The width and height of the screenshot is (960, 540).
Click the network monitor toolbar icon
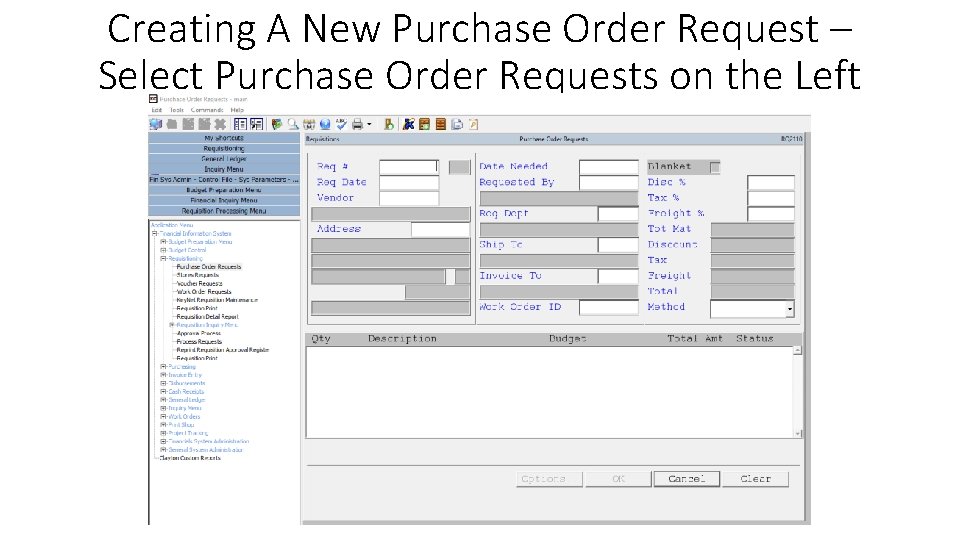point(156,124)
